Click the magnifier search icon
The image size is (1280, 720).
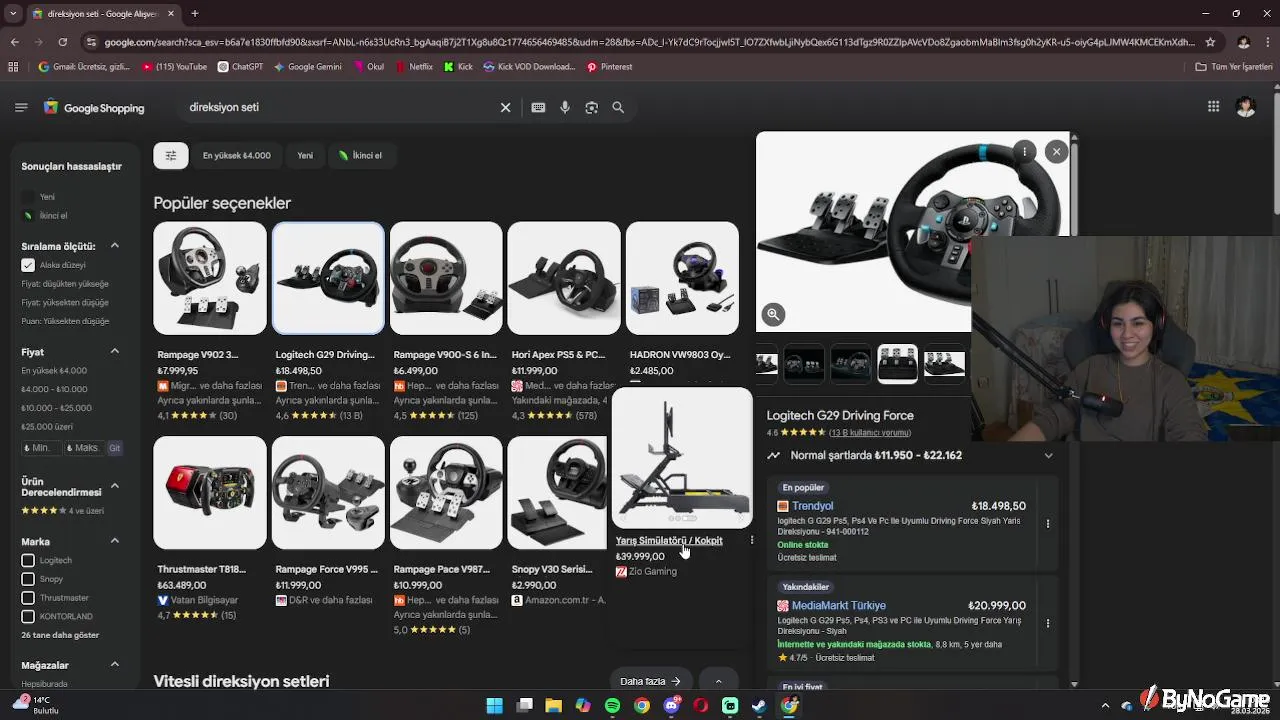618,107
